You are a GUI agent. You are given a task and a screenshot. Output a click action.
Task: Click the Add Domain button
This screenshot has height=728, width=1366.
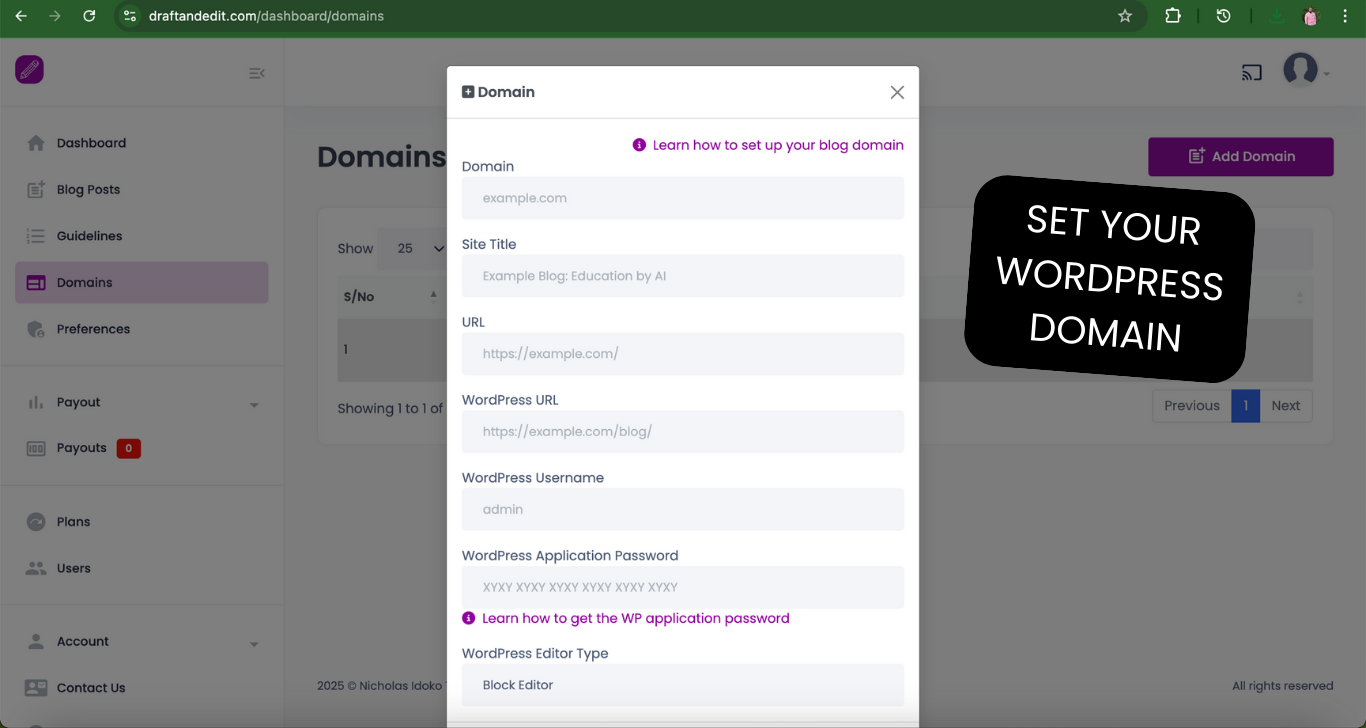point(1241,157)
